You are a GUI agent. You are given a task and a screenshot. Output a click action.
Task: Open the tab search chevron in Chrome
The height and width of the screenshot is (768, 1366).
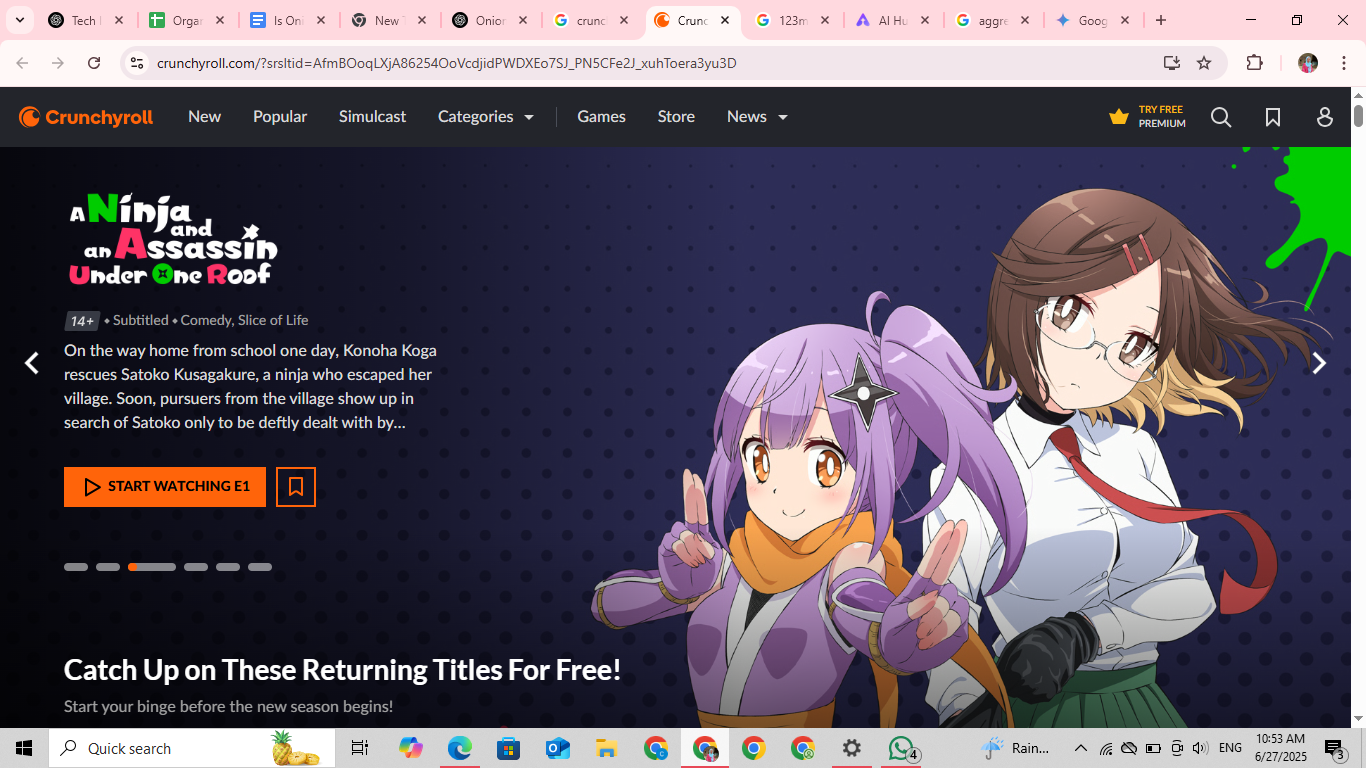pos(19,20)
